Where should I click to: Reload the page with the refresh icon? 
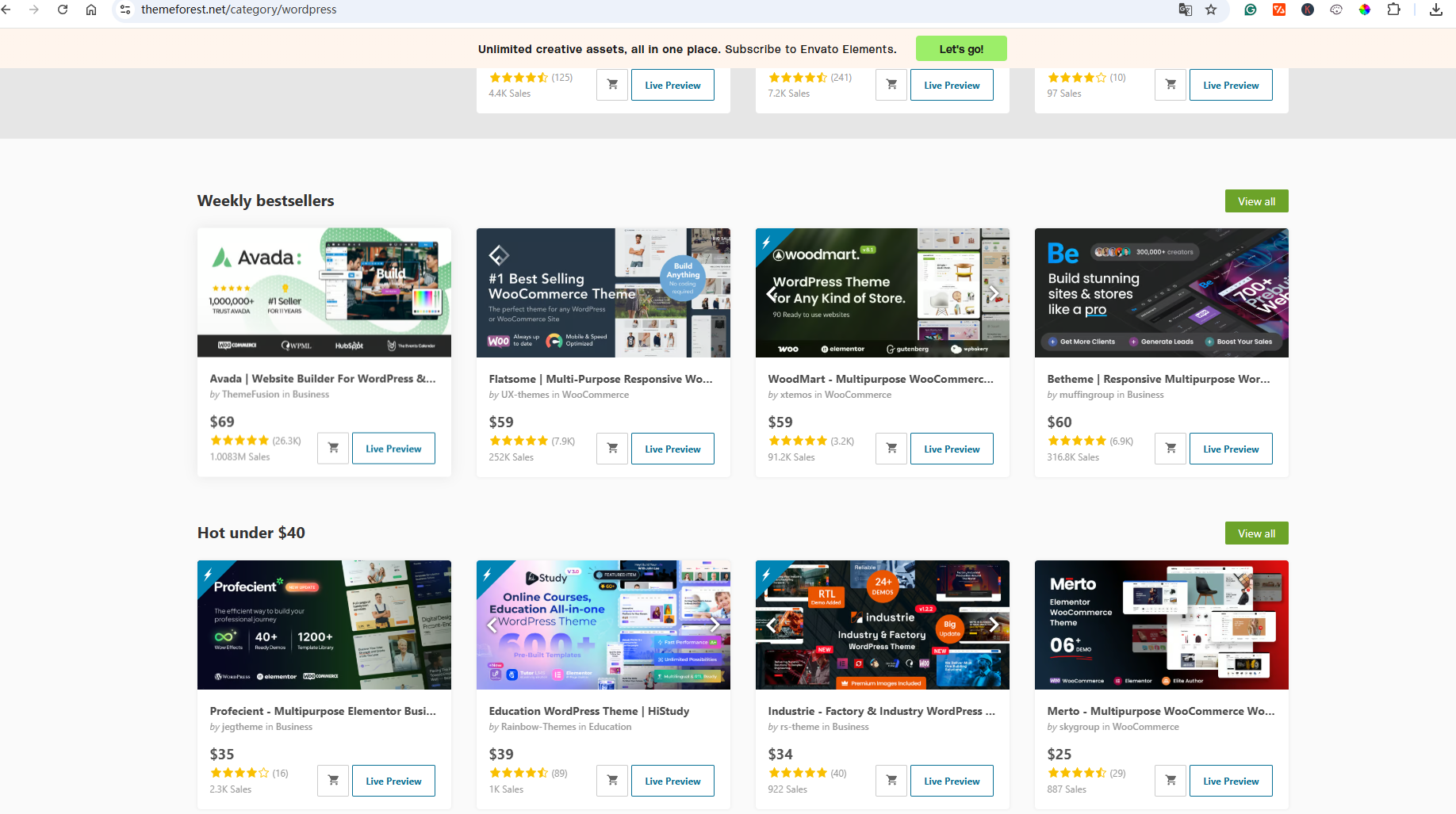click(63, 10)
